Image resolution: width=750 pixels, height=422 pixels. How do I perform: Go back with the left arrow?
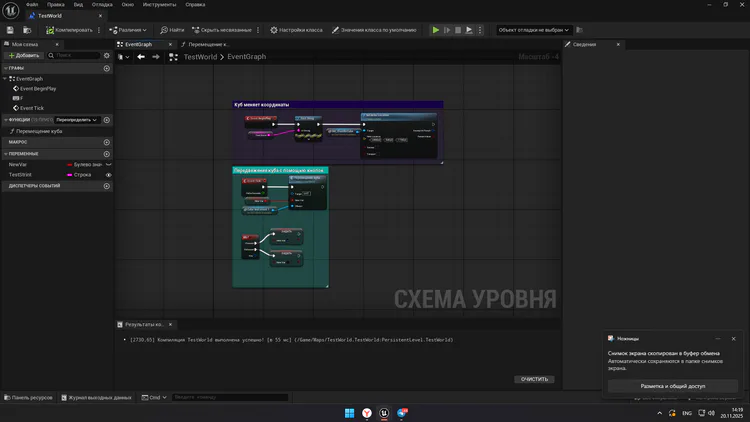click(141, 57)
